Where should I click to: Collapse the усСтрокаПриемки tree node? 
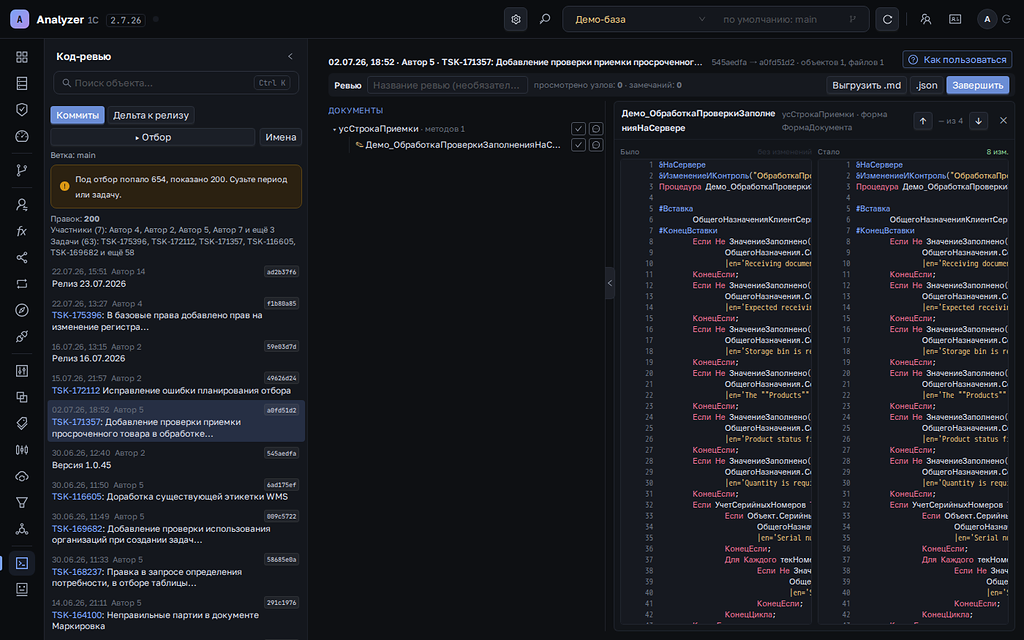334,129
